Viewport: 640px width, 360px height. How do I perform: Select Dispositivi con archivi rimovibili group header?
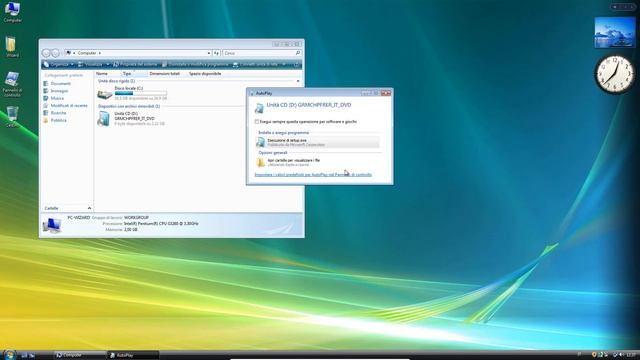click(x=129, y=106)
